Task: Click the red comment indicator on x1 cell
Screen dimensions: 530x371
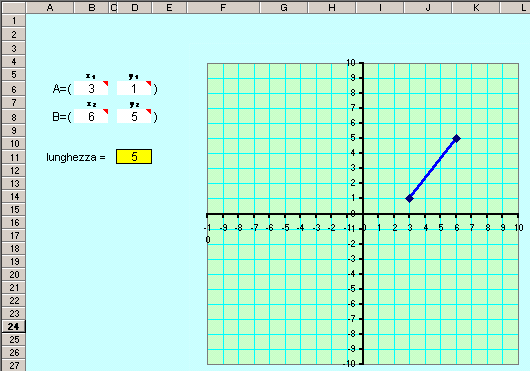Action: tap(105, 83)
